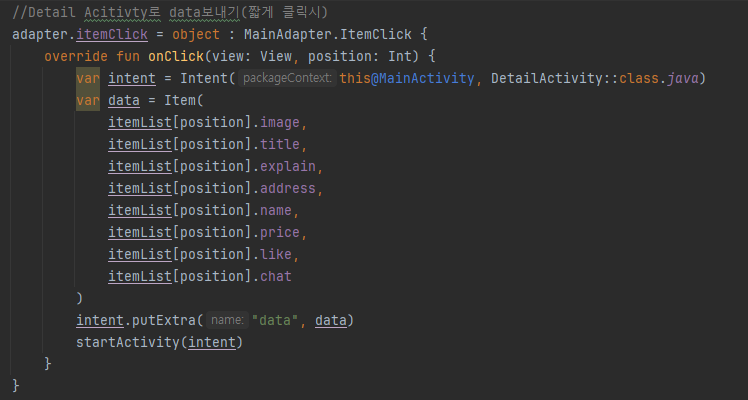Click MainAdapter.ItemClick type reference

point(328,34)
